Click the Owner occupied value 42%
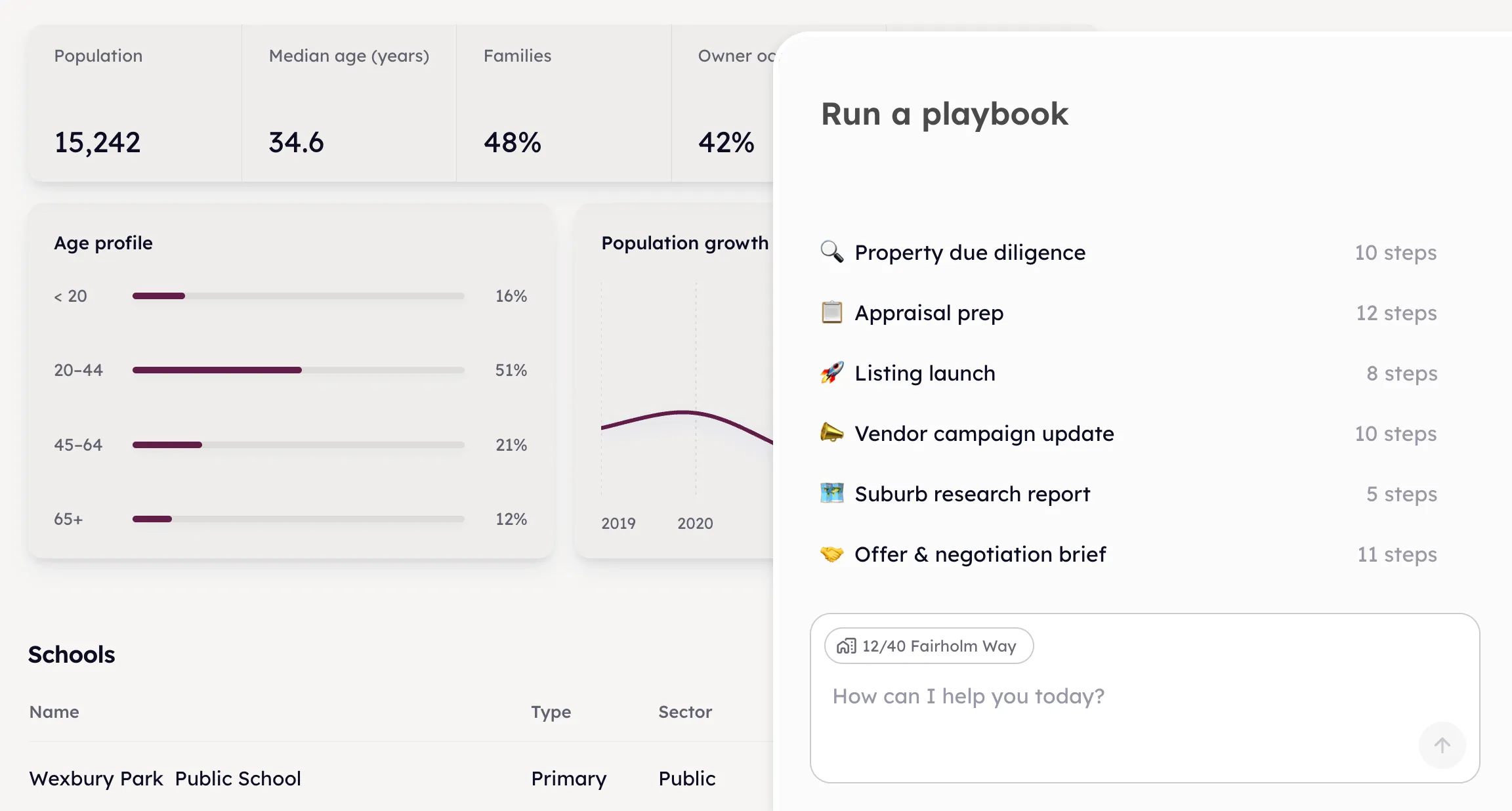This screenshot has height=811, width=1512. click(x=726, y=142)
